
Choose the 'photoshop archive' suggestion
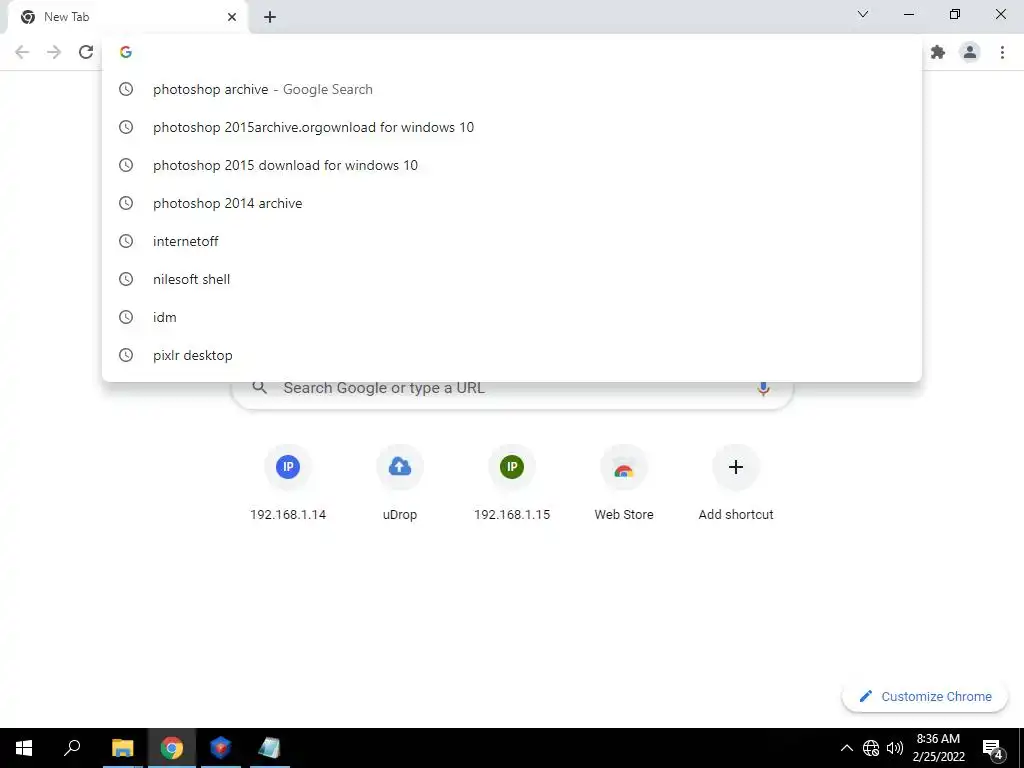coord(512,89)
